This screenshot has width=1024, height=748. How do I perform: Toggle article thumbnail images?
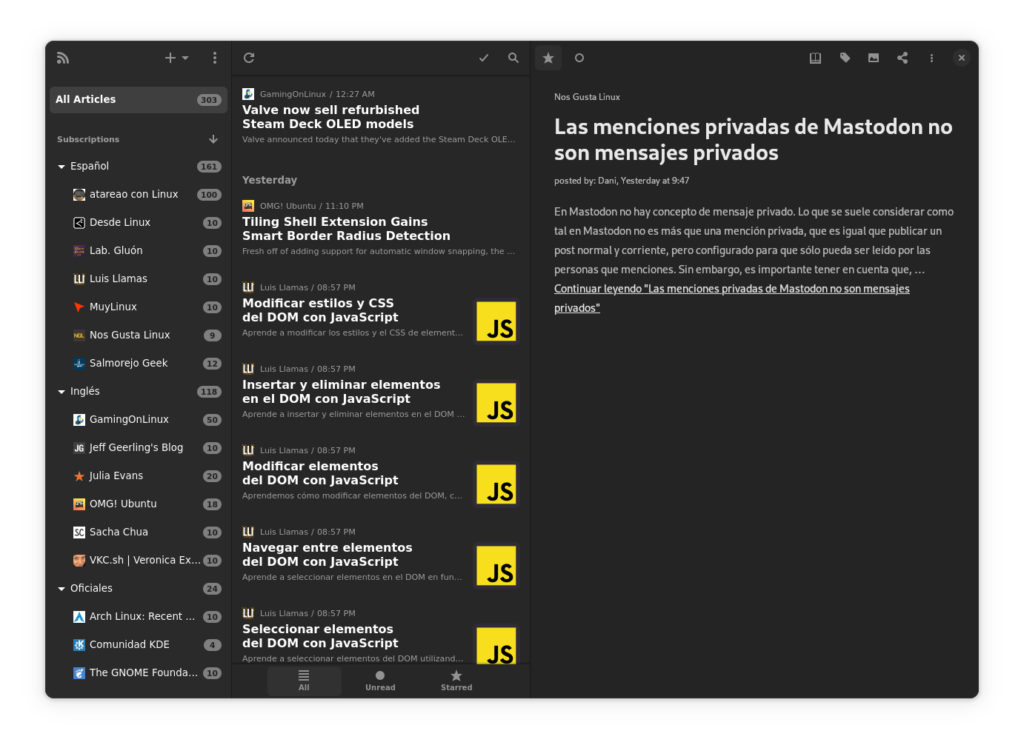coord(873,58)
